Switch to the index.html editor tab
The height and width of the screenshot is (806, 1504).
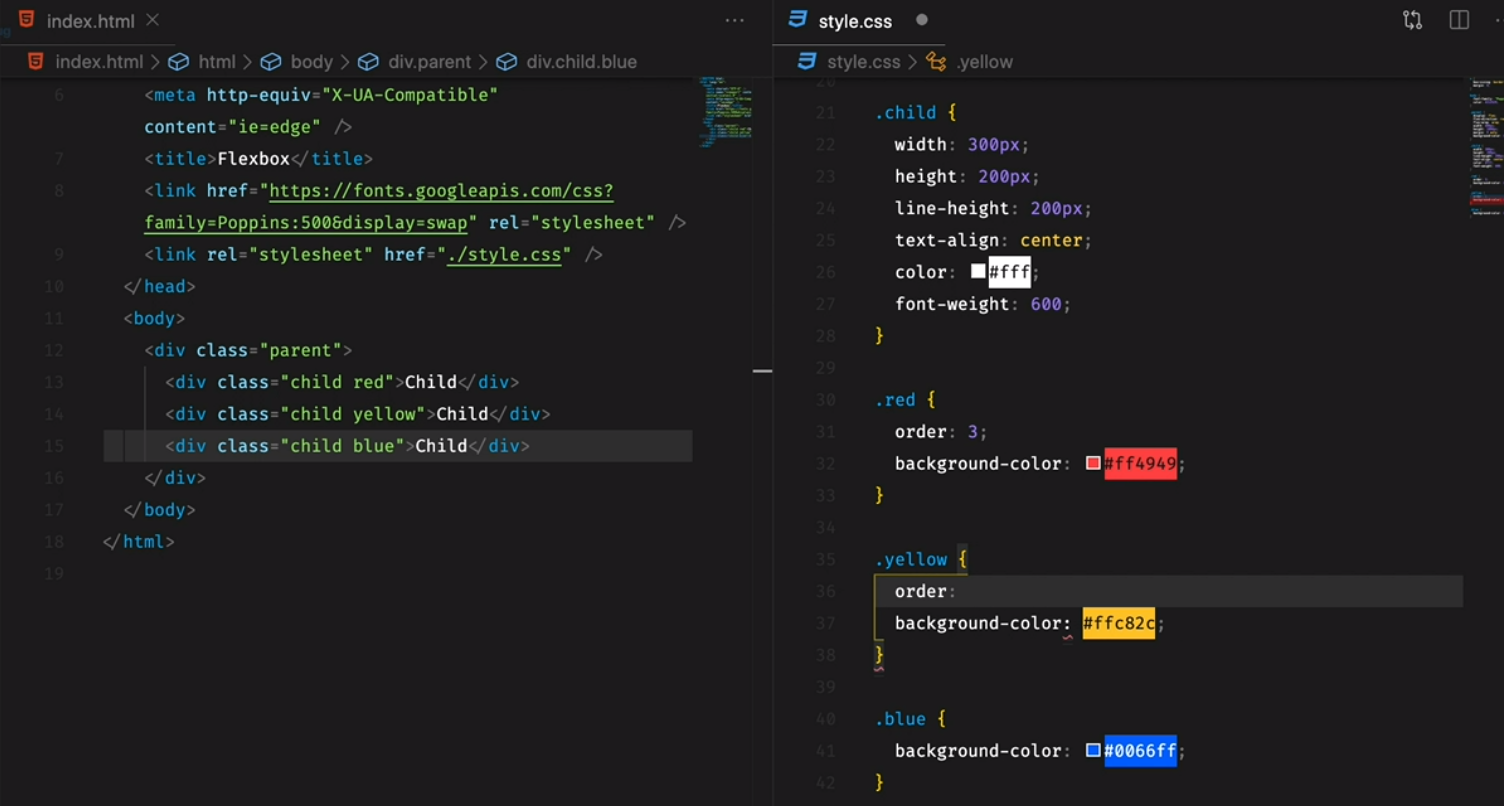click(x=88, y=21)
